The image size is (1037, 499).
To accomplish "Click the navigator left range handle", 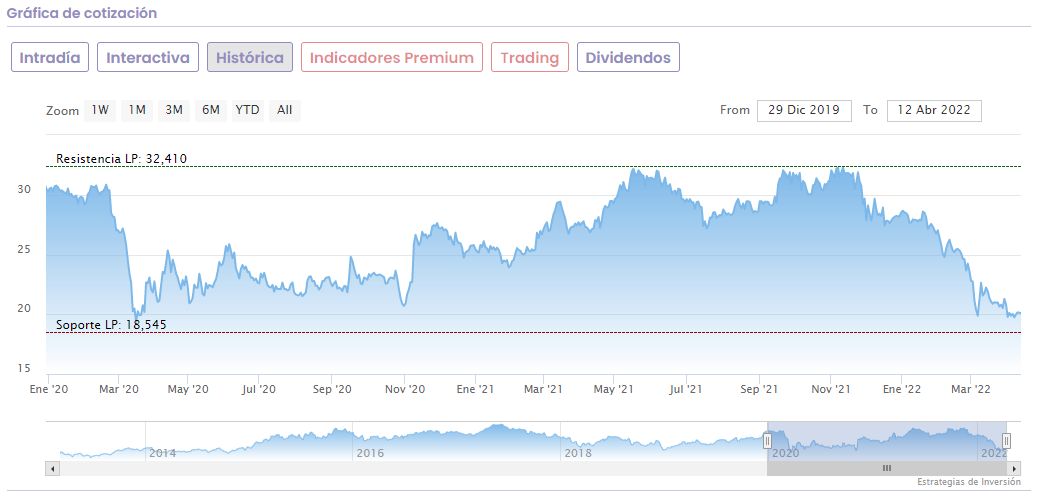I will click(x=768, y=440).
